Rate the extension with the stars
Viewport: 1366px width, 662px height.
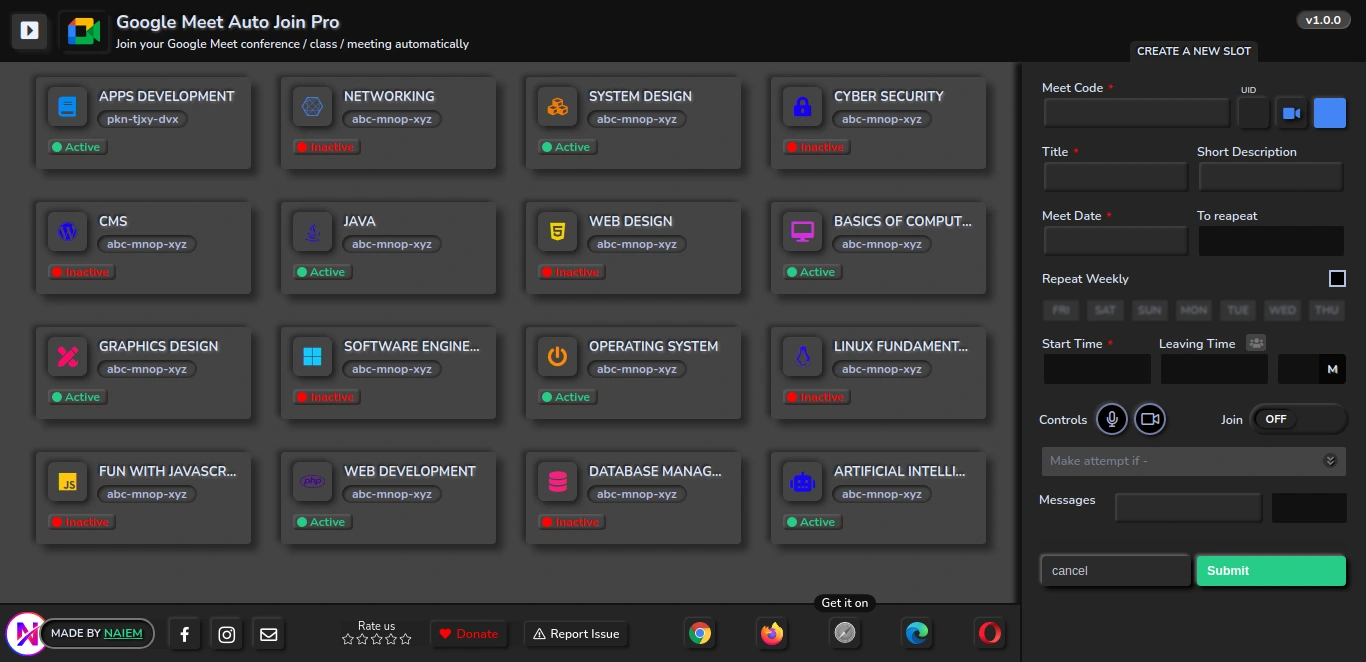377,639
